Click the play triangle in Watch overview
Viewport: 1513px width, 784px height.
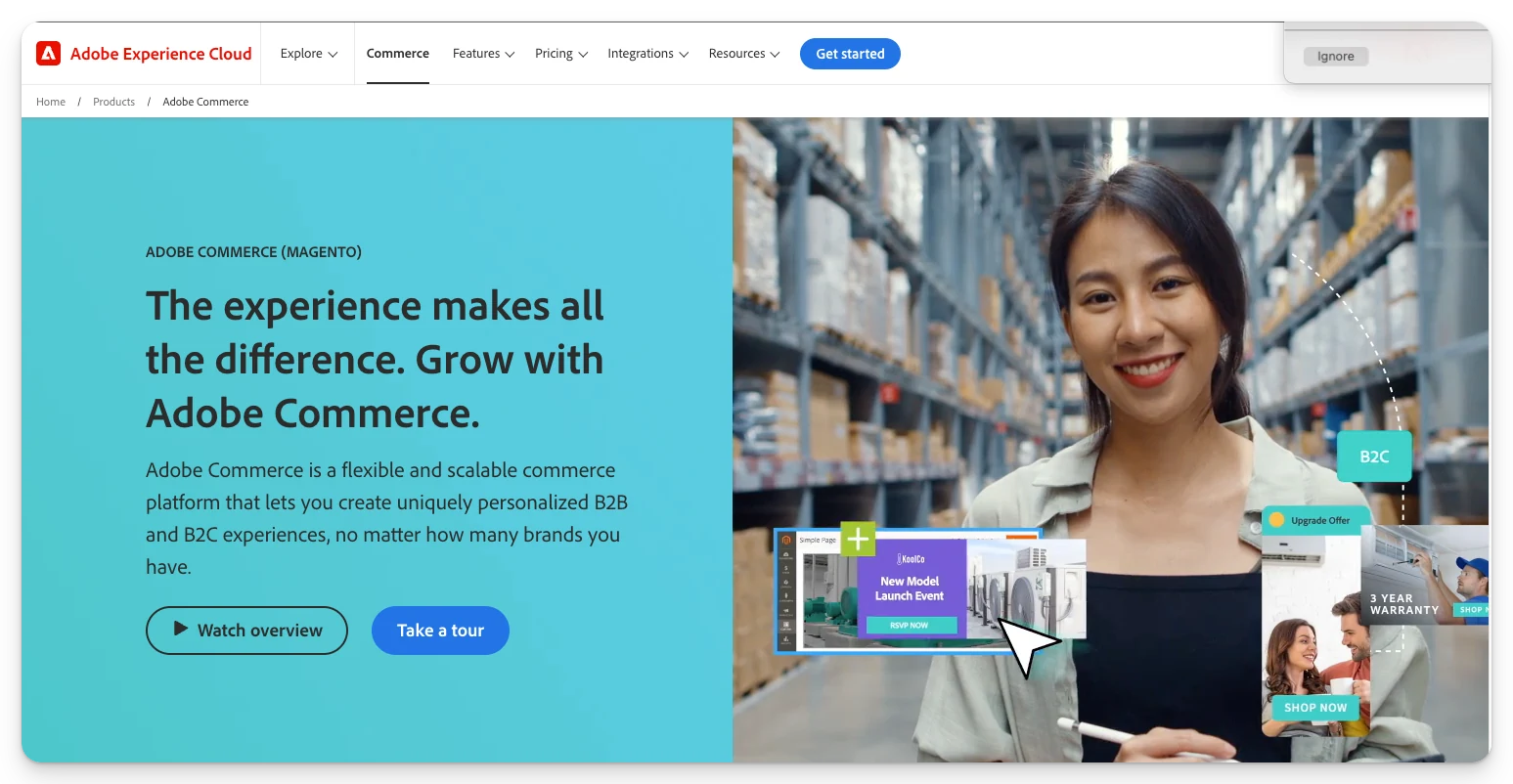coord(181,629)
